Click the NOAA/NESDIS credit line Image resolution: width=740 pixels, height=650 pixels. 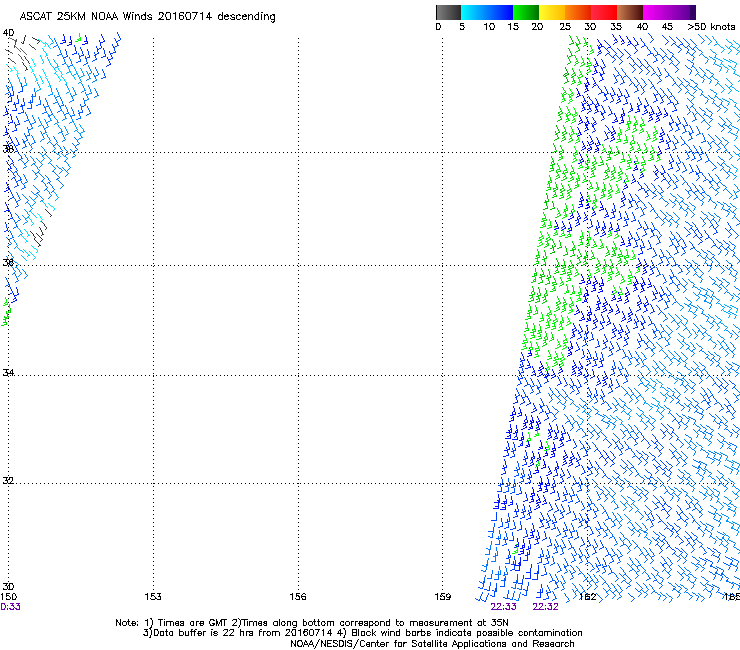pyautogui.click(x=432, y=644)
